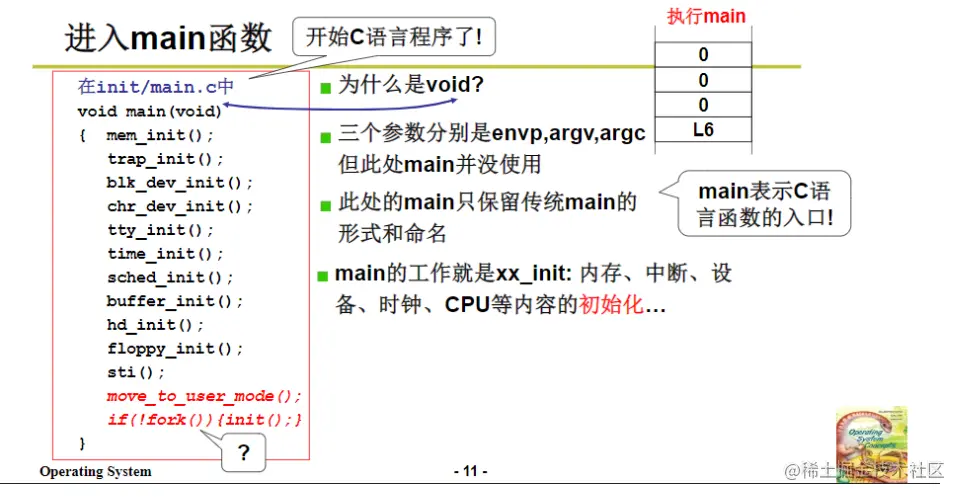
Task: Click the callout main表示C语言函数的入口!
Action: (x=764, y=204)
